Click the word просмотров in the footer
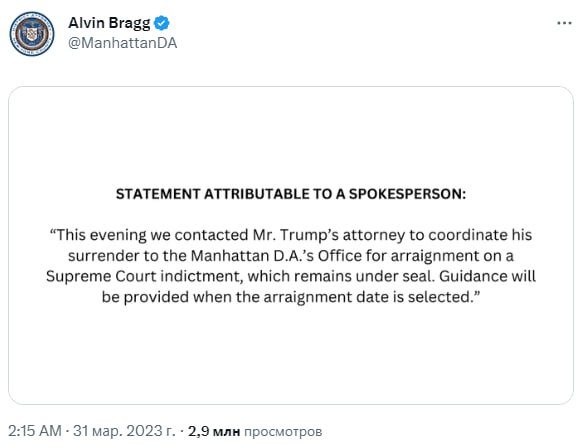 click(x=283, y=431)
